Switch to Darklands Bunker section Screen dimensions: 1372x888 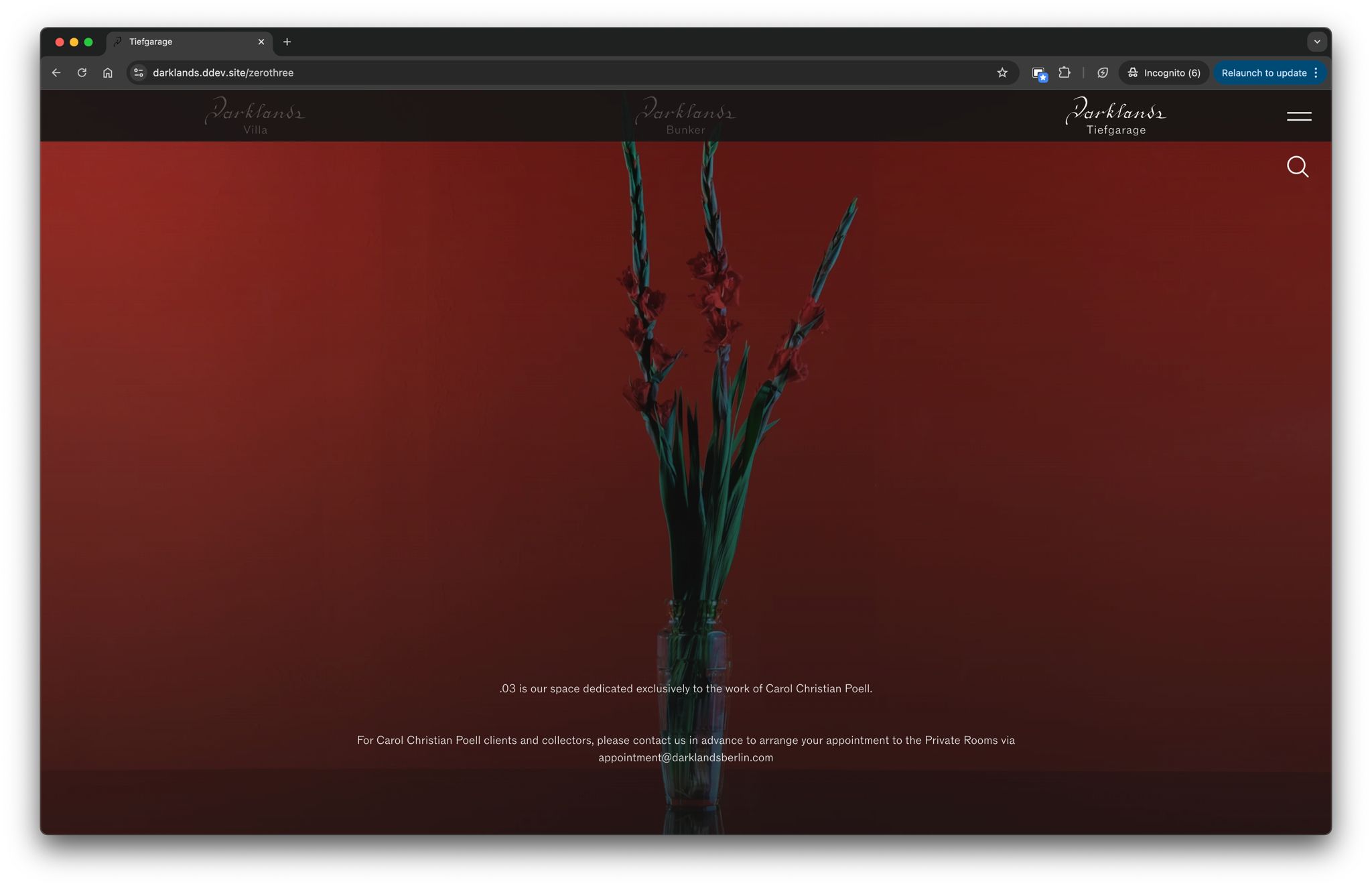685,116
